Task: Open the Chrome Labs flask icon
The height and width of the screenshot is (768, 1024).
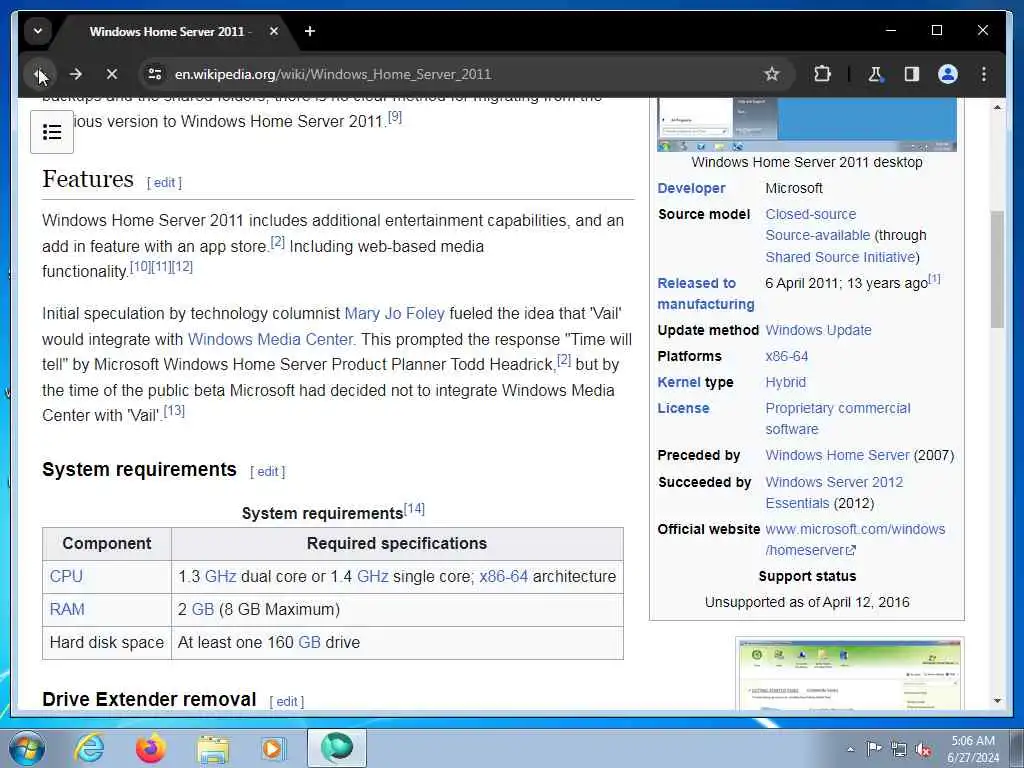Action: pos(875,74)
